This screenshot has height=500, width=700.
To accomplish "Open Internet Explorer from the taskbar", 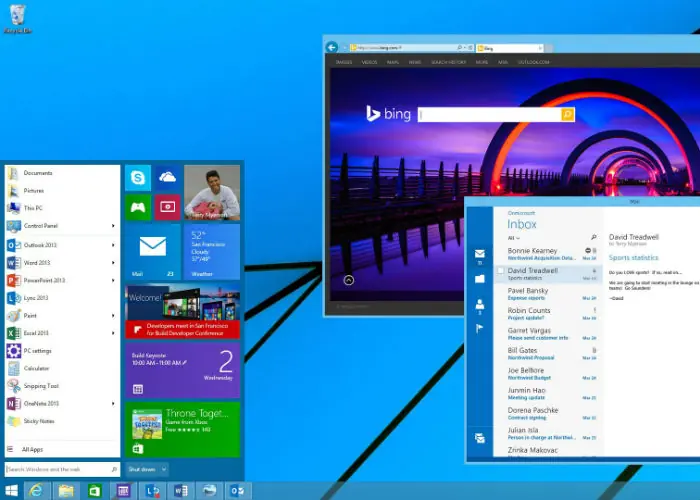I will click(x=37, y=491).
